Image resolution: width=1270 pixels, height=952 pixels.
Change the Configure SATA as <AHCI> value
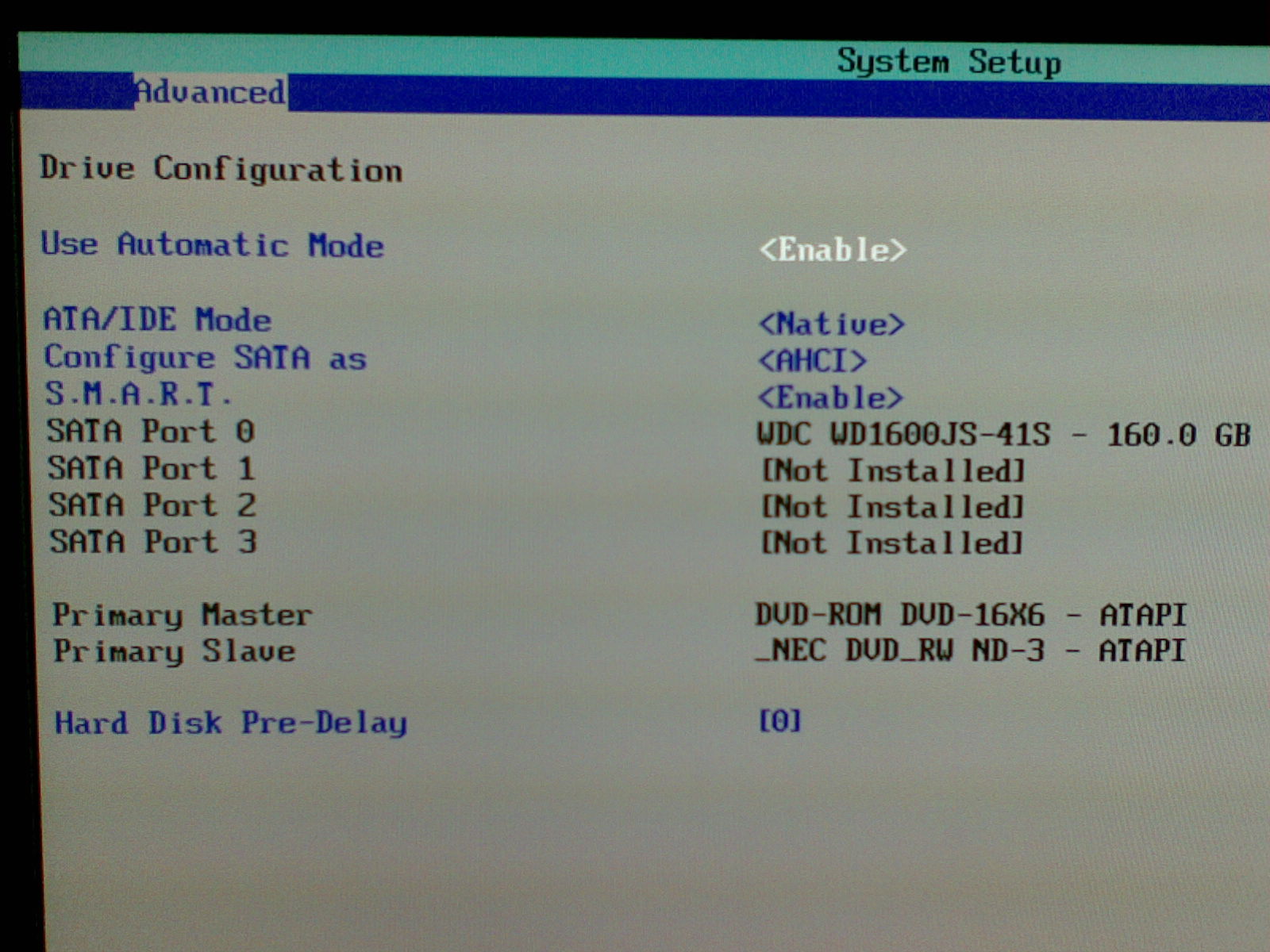(x=813, y=361)
